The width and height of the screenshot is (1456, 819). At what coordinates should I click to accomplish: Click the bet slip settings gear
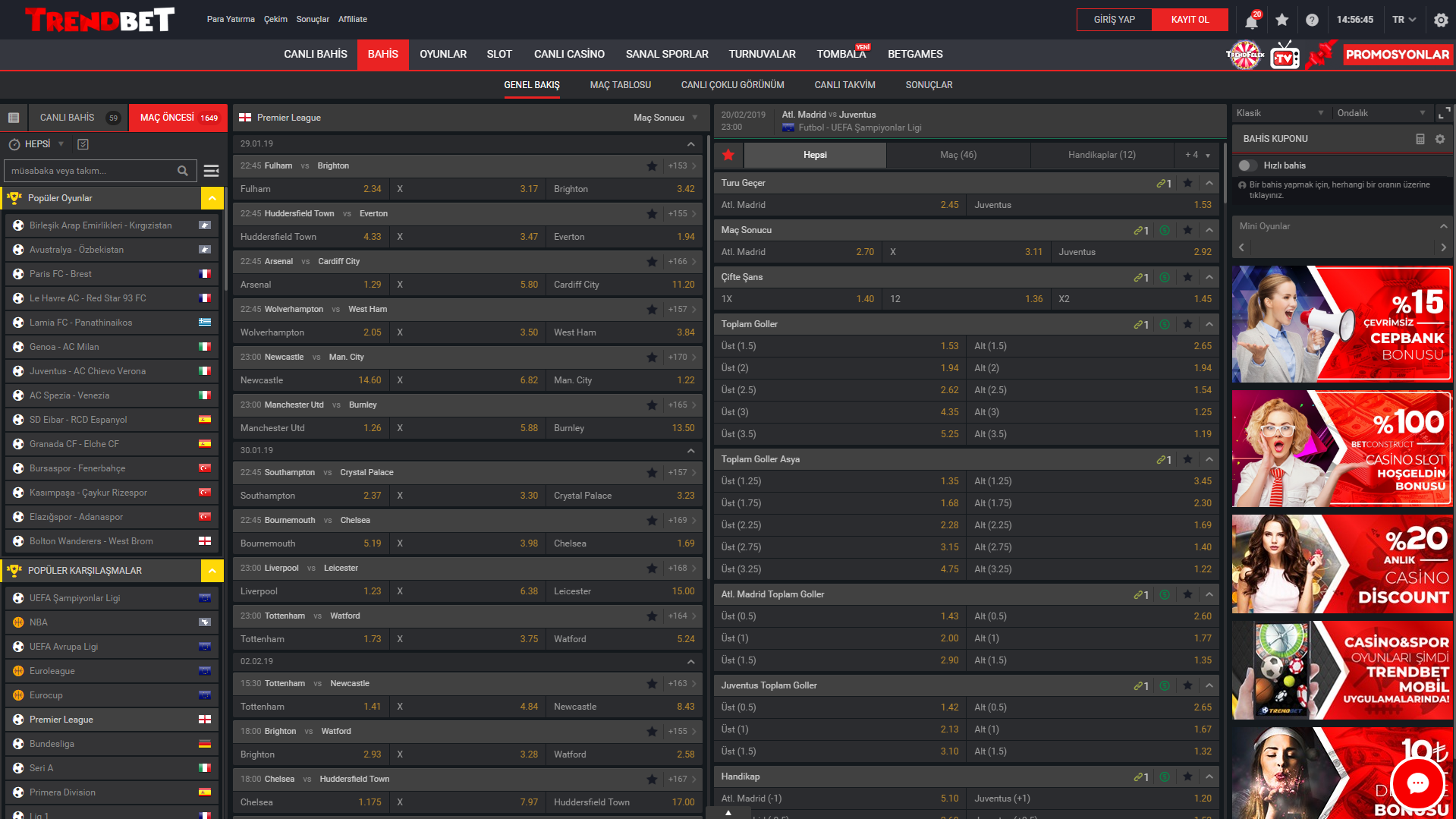(1440, 139)
